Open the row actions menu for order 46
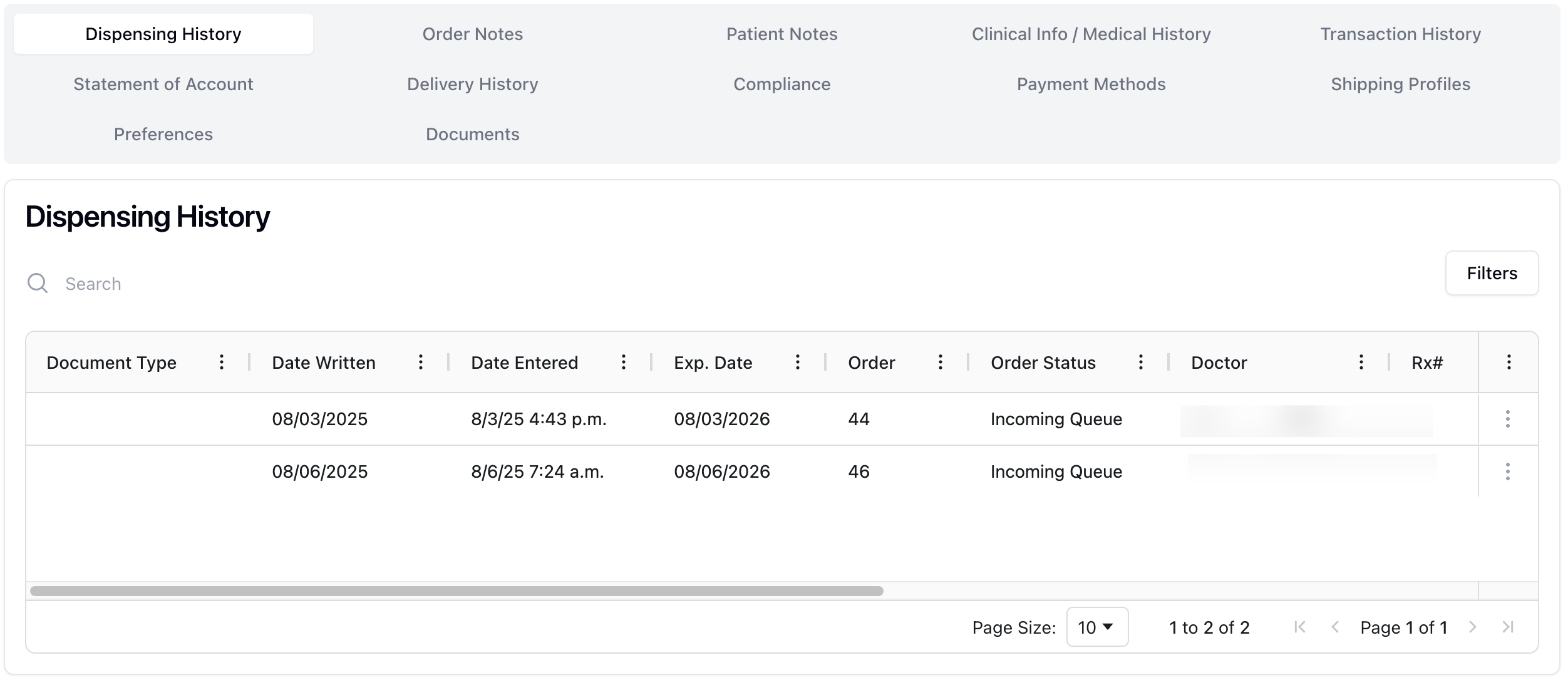 1507,471
